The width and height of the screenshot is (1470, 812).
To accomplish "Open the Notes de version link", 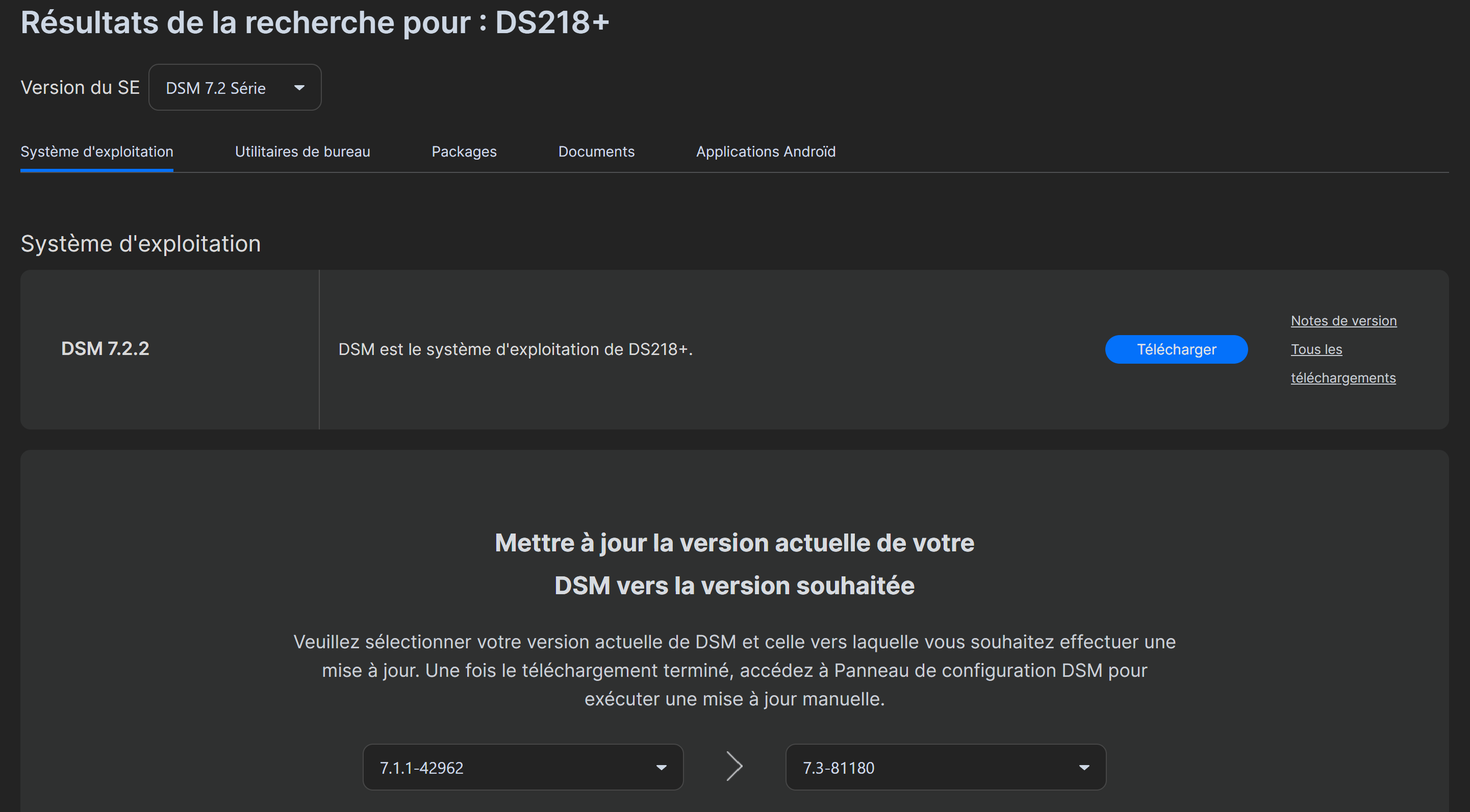I will (1344, 321).
